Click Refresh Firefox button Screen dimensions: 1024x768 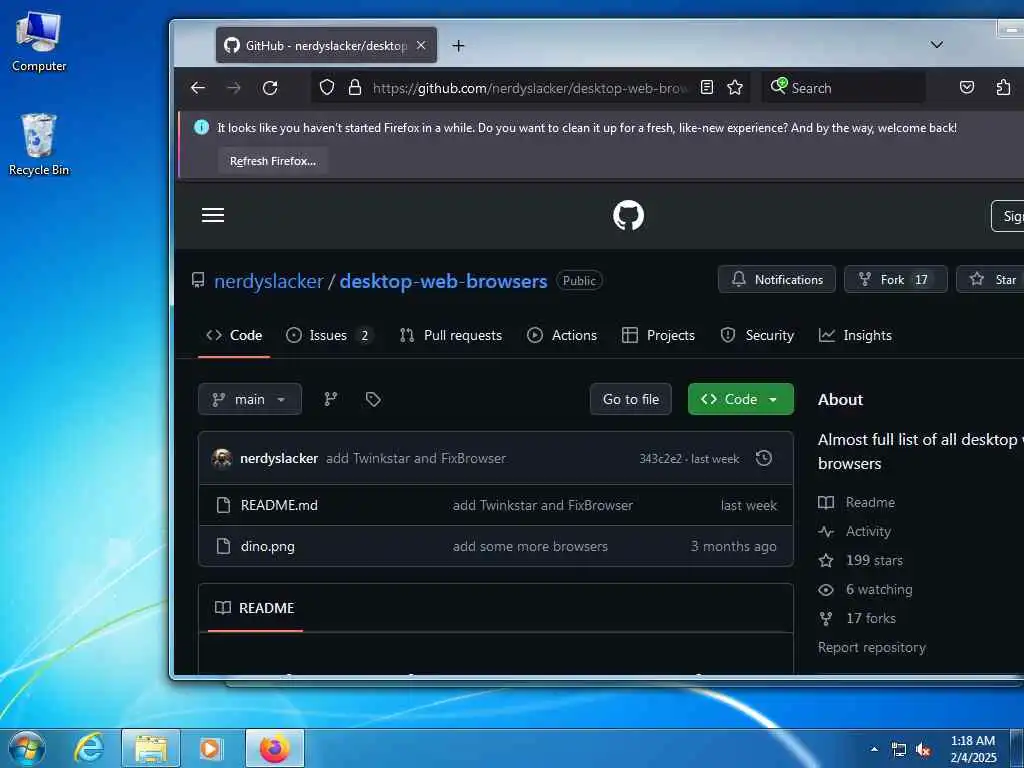272,161
